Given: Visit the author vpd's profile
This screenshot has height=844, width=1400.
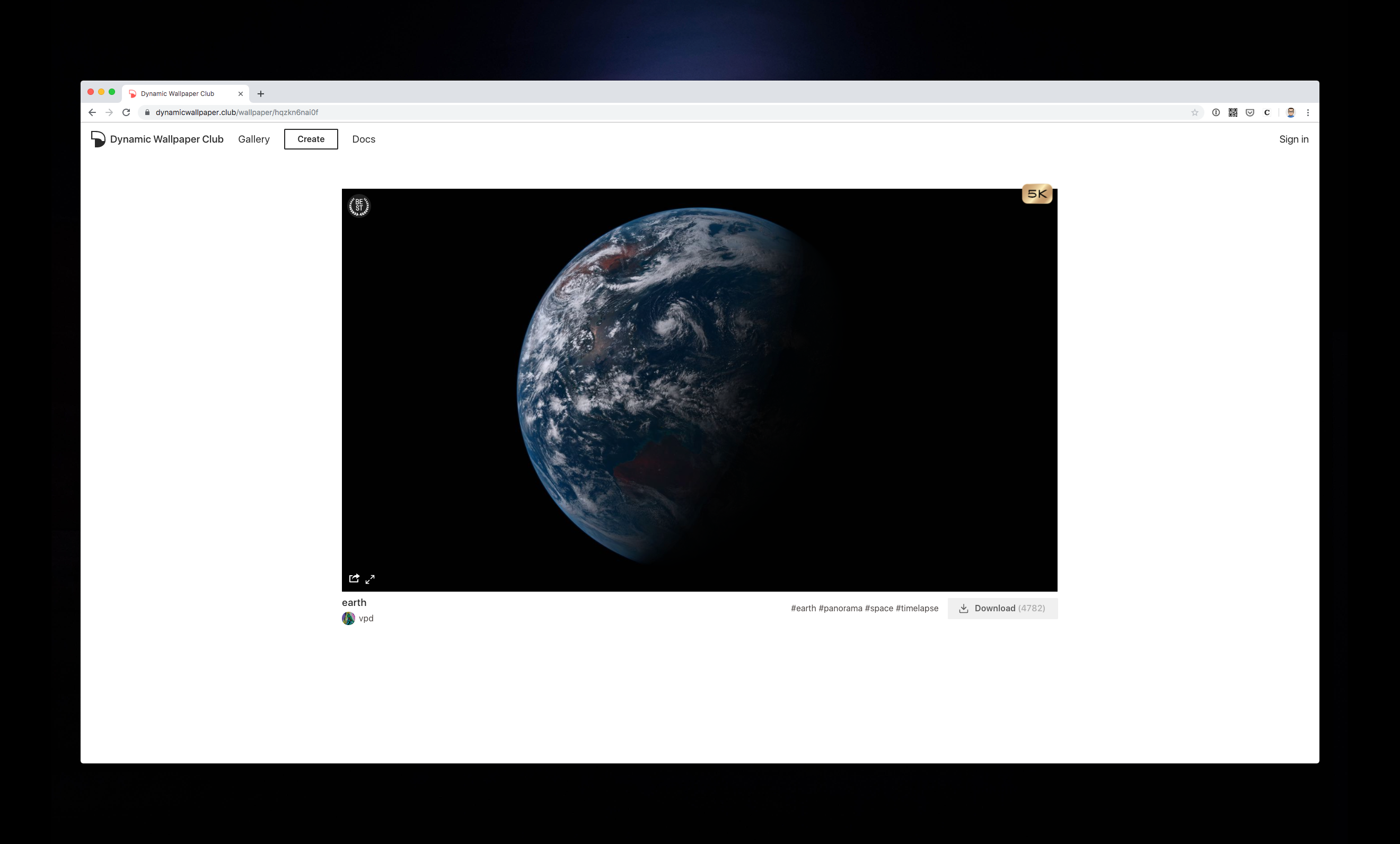Looking at the screenshot, I should point(365,618).
